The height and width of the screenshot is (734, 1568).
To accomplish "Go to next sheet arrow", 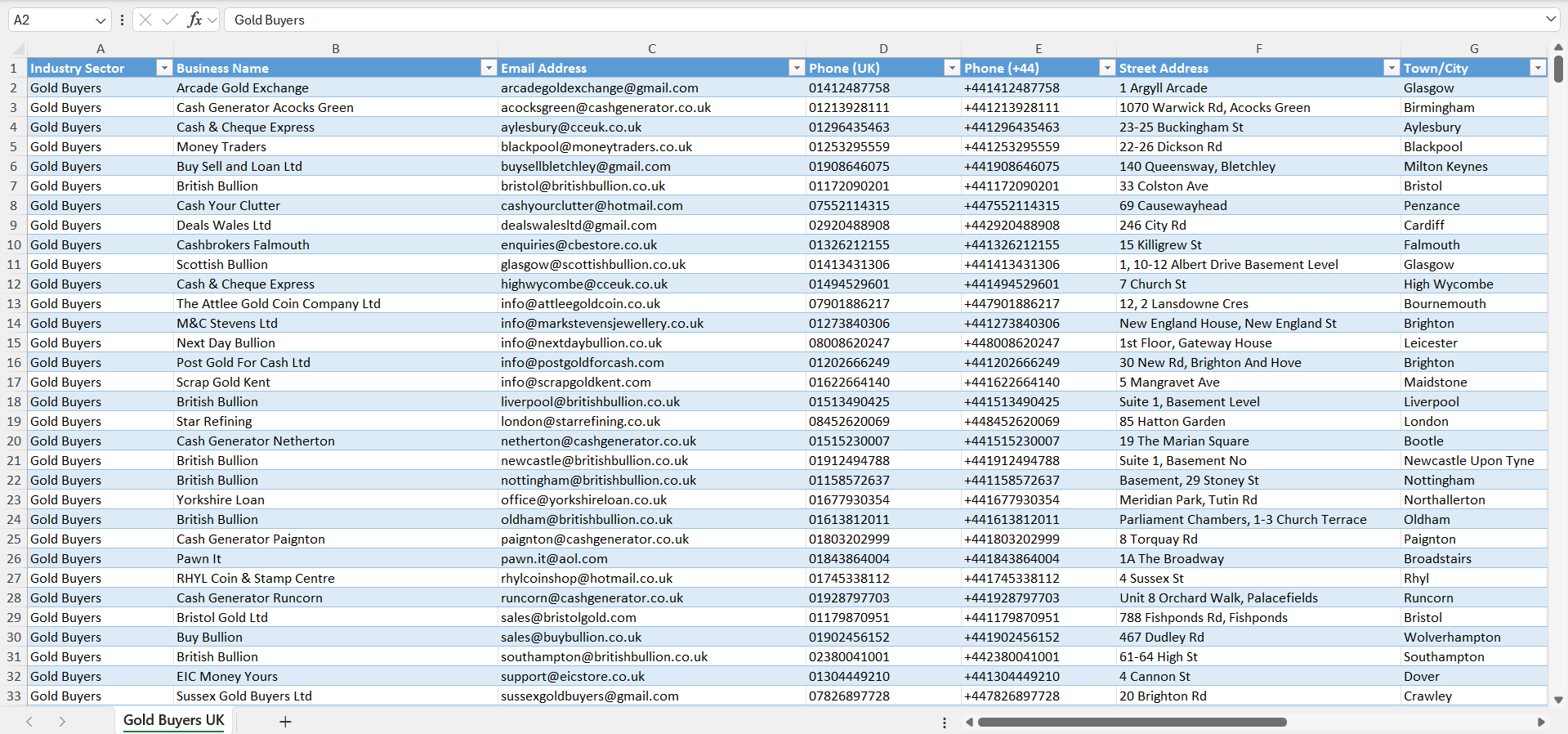I will click(x=62, y=722).
